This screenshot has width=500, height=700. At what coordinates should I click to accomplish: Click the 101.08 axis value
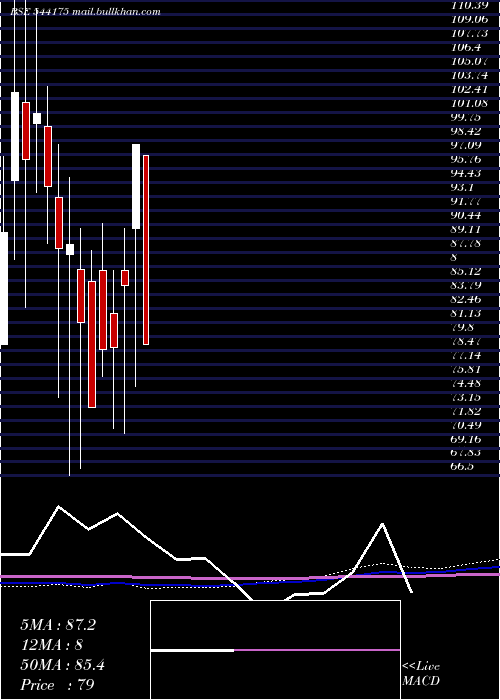coord(468,103)
